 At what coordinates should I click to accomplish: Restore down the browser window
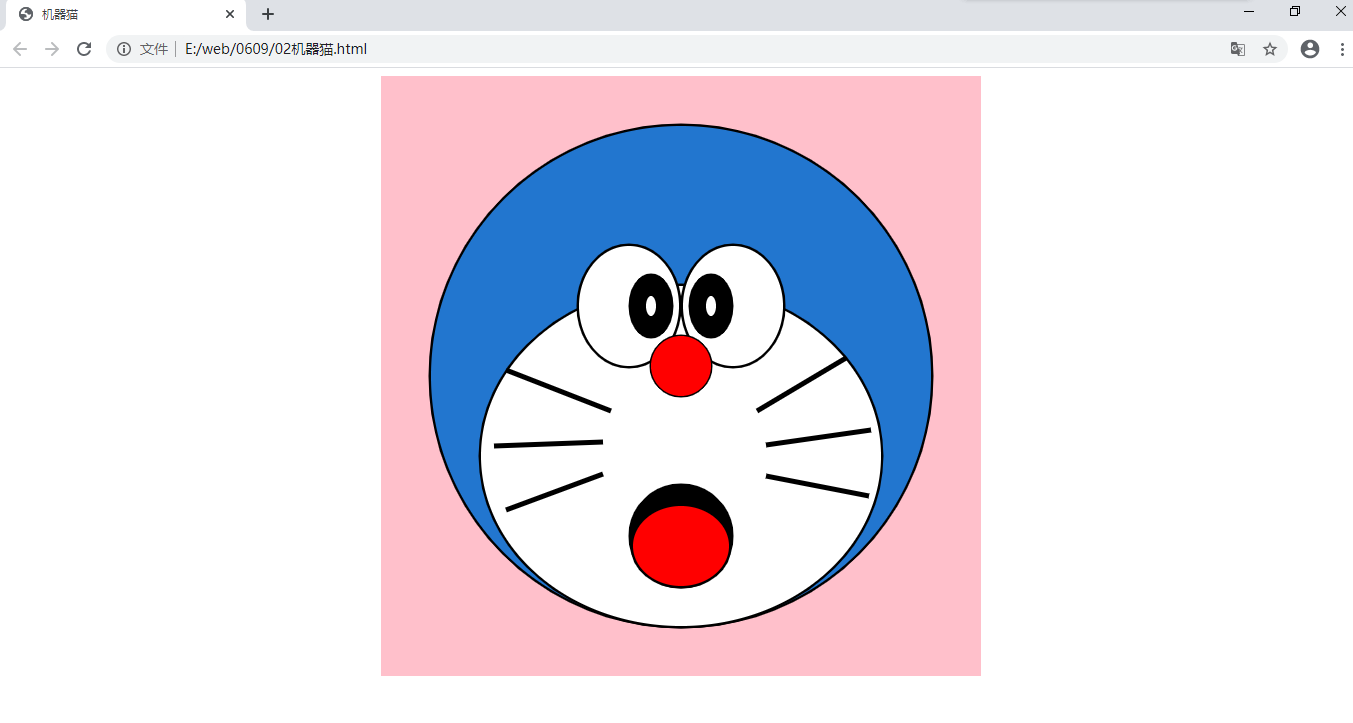tap(1295, 11)
